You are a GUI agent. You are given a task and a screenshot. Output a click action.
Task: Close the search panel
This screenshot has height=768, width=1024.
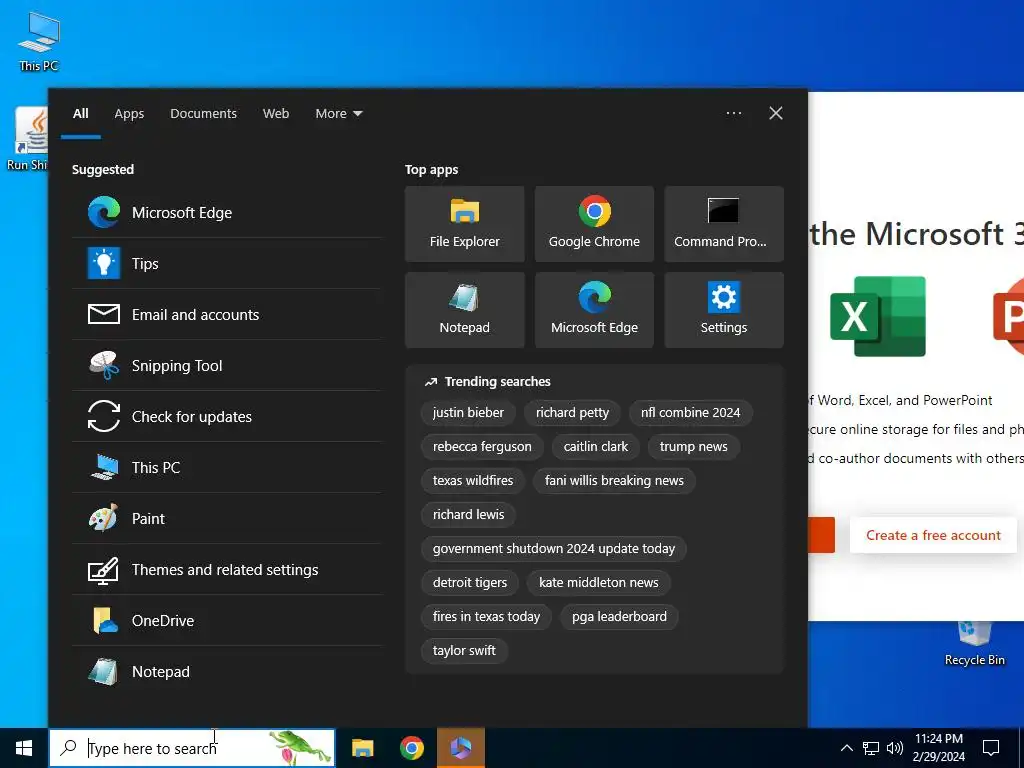[x=776, y=113]
